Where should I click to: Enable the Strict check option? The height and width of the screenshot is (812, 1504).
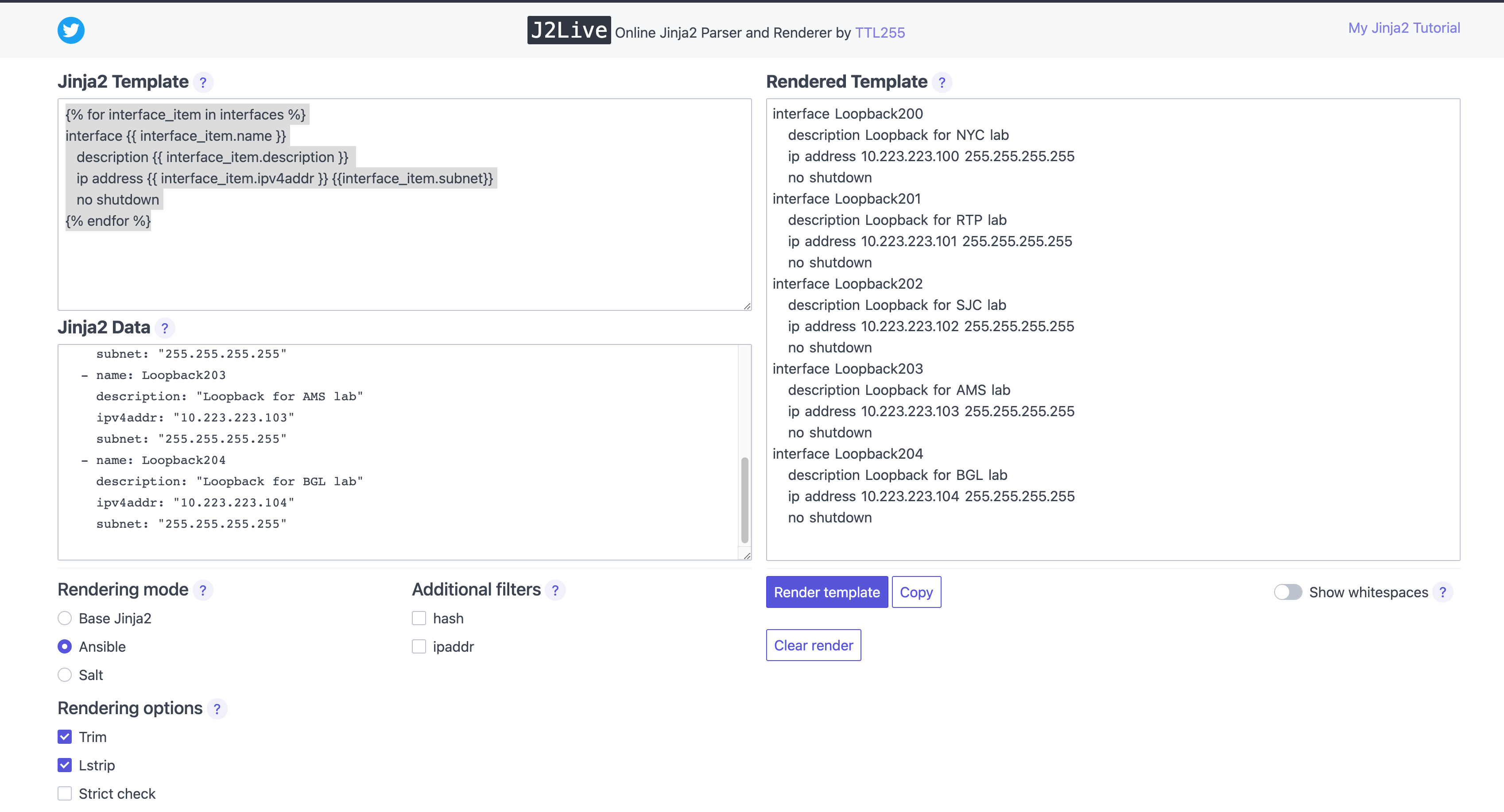[x=65, y=793]
